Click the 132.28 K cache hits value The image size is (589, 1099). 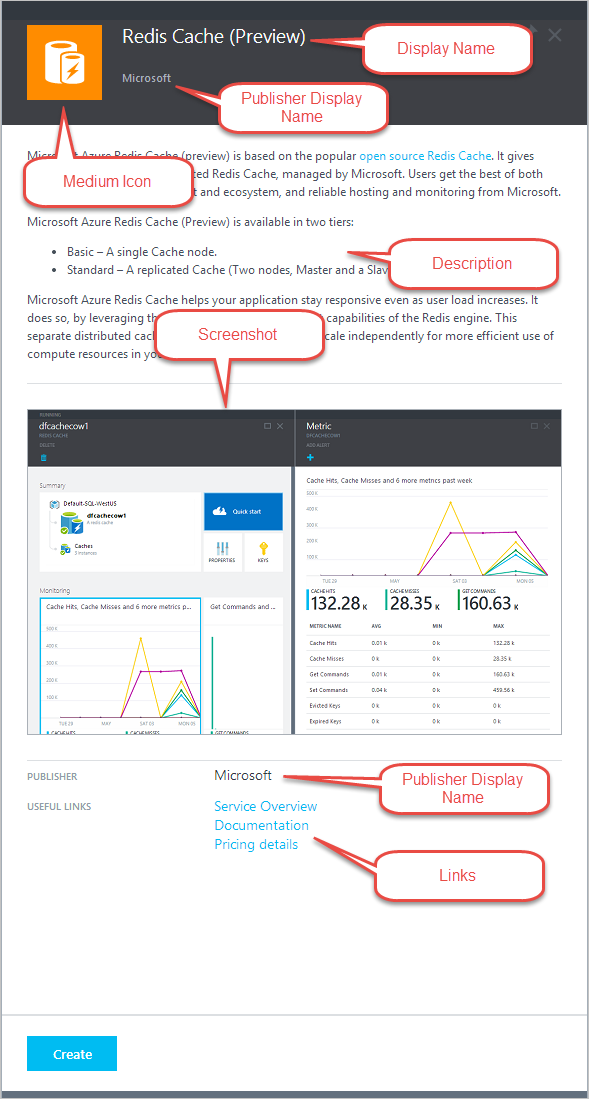click(x=341, y=602)
